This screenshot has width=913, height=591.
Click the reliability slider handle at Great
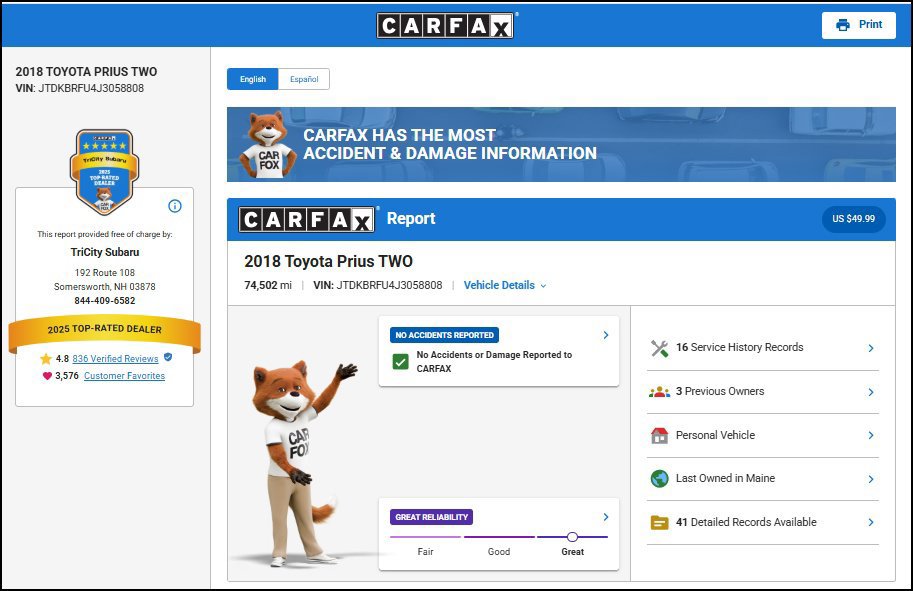click(572, 537)
